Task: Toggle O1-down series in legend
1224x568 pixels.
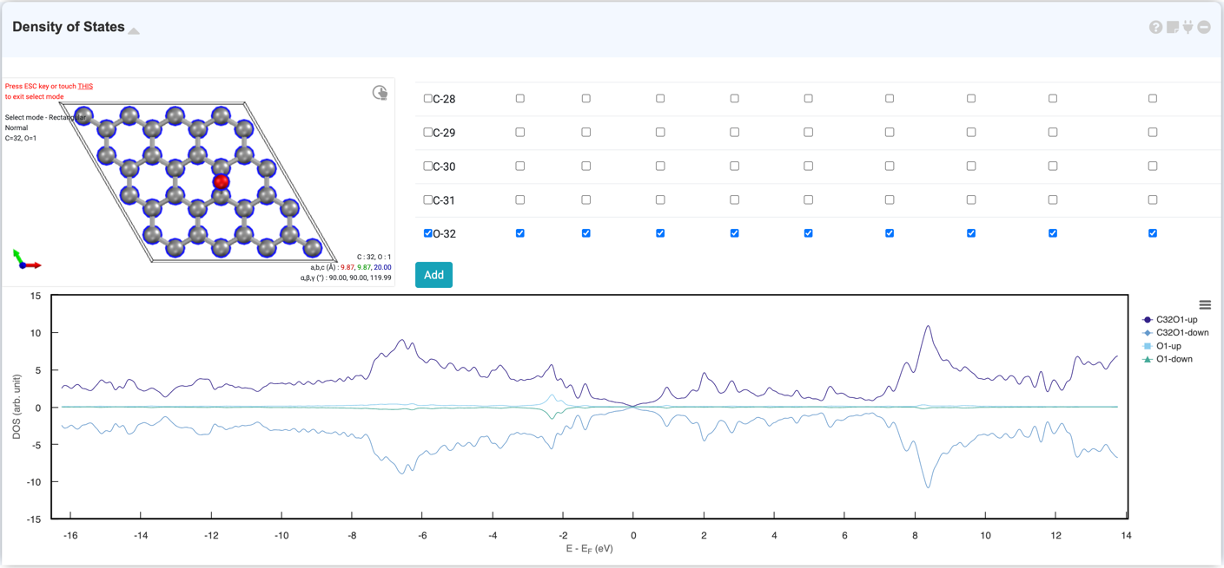Action: (1174, 359)
